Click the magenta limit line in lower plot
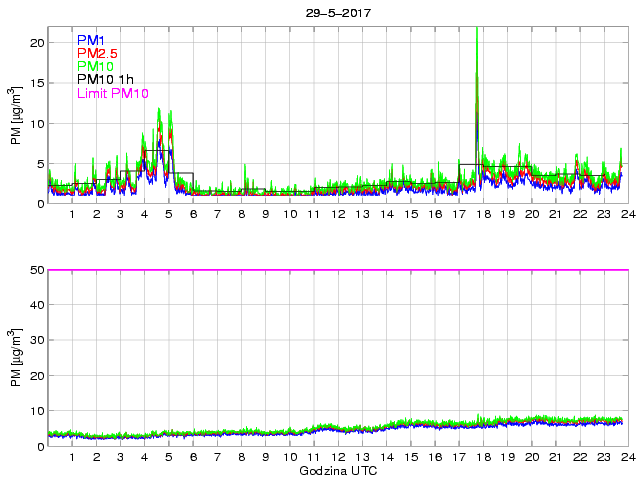 coord(338,270)
